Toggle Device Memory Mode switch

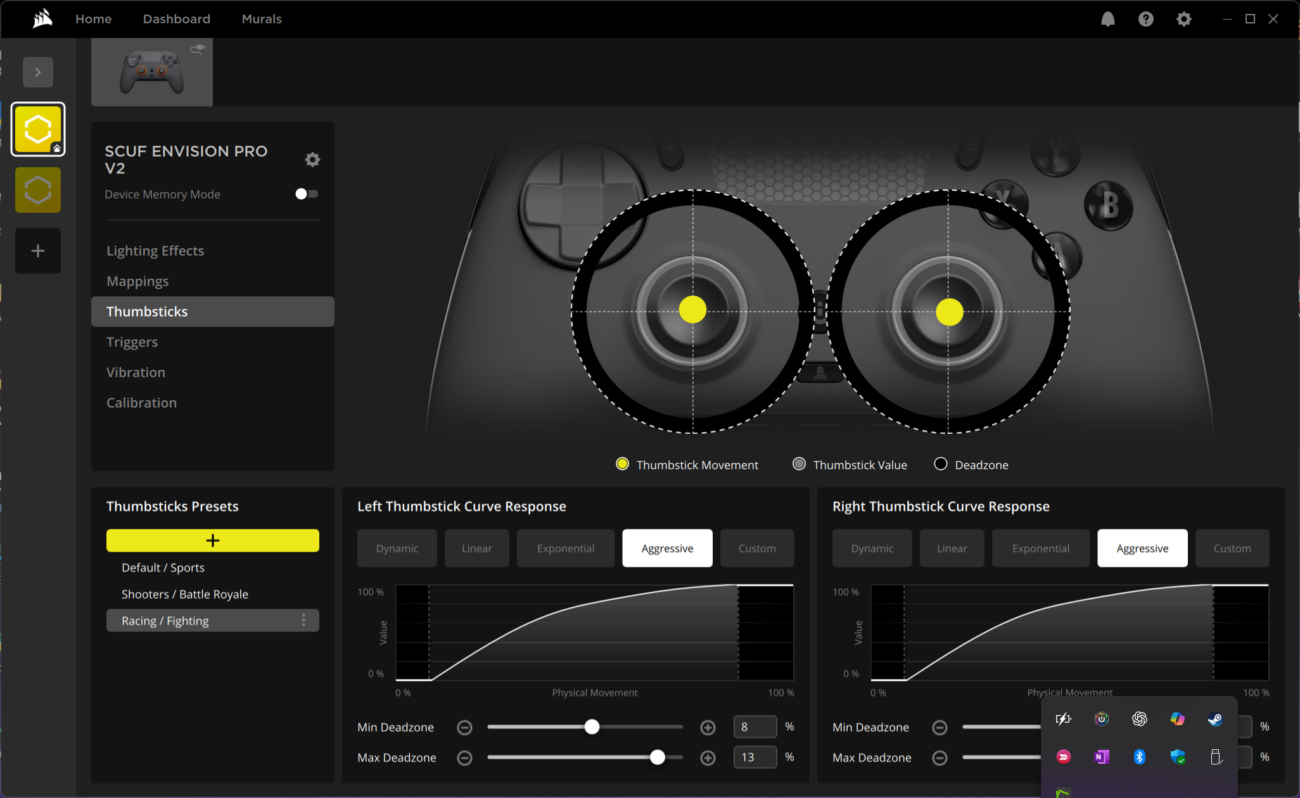pos(307,194)
